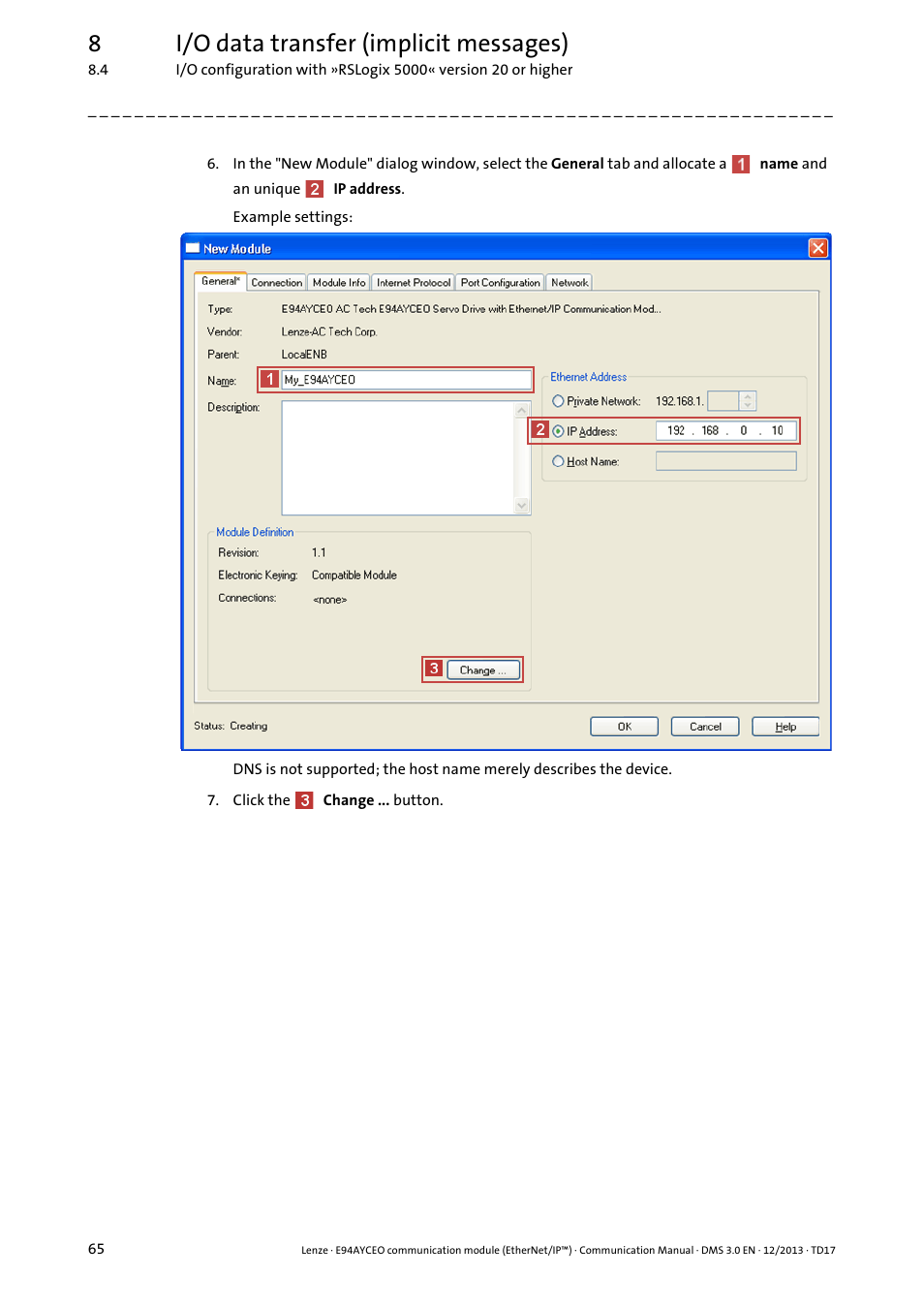Confirm the dialog with OK
924x1308 pixels.
(x=625, y=727)
